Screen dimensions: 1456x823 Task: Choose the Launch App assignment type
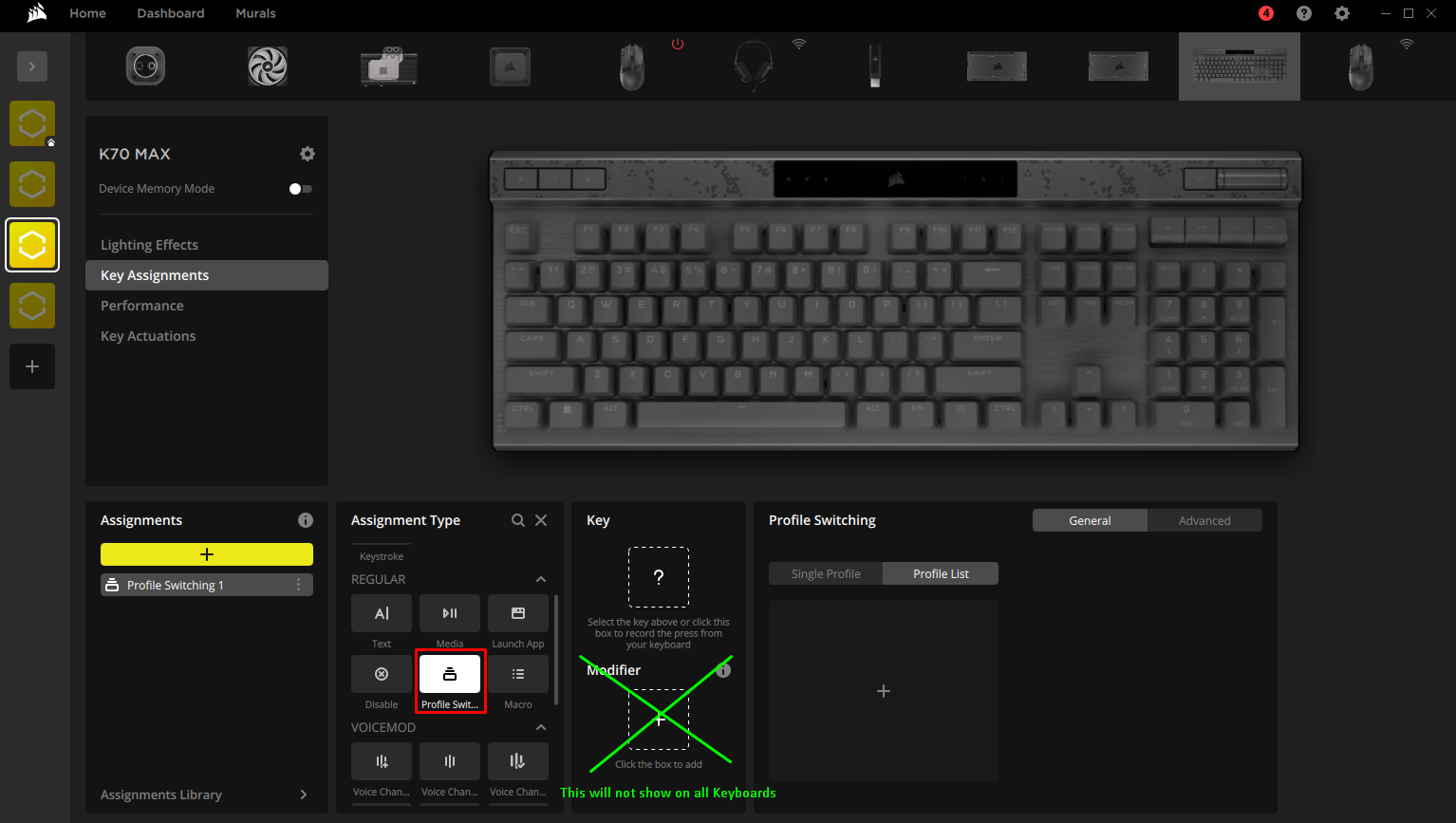point(517,613)
